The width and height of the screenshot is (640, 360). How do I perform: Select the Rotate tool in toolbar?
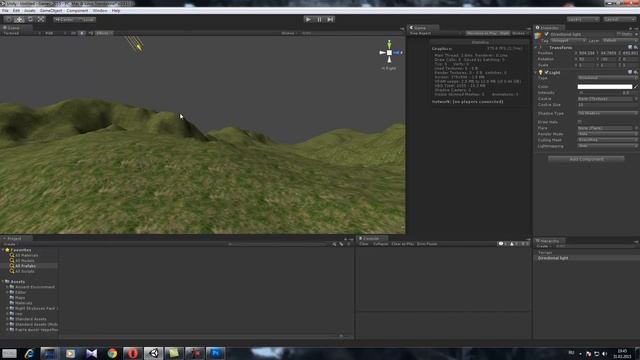coord(30,19)
